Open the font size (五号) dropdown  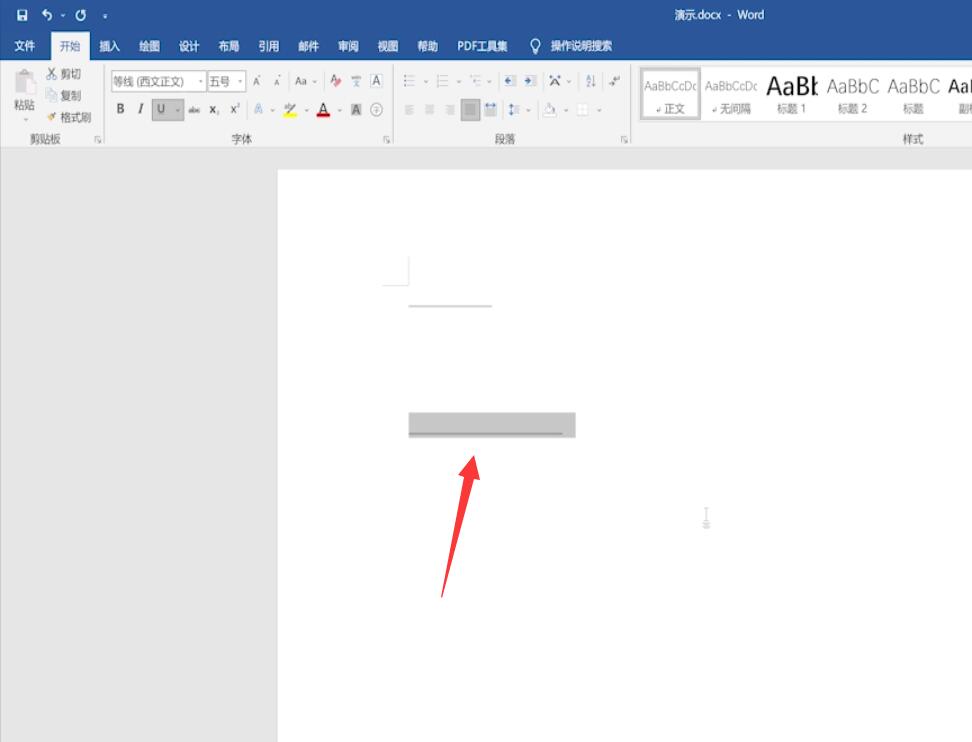coord(240,81)
